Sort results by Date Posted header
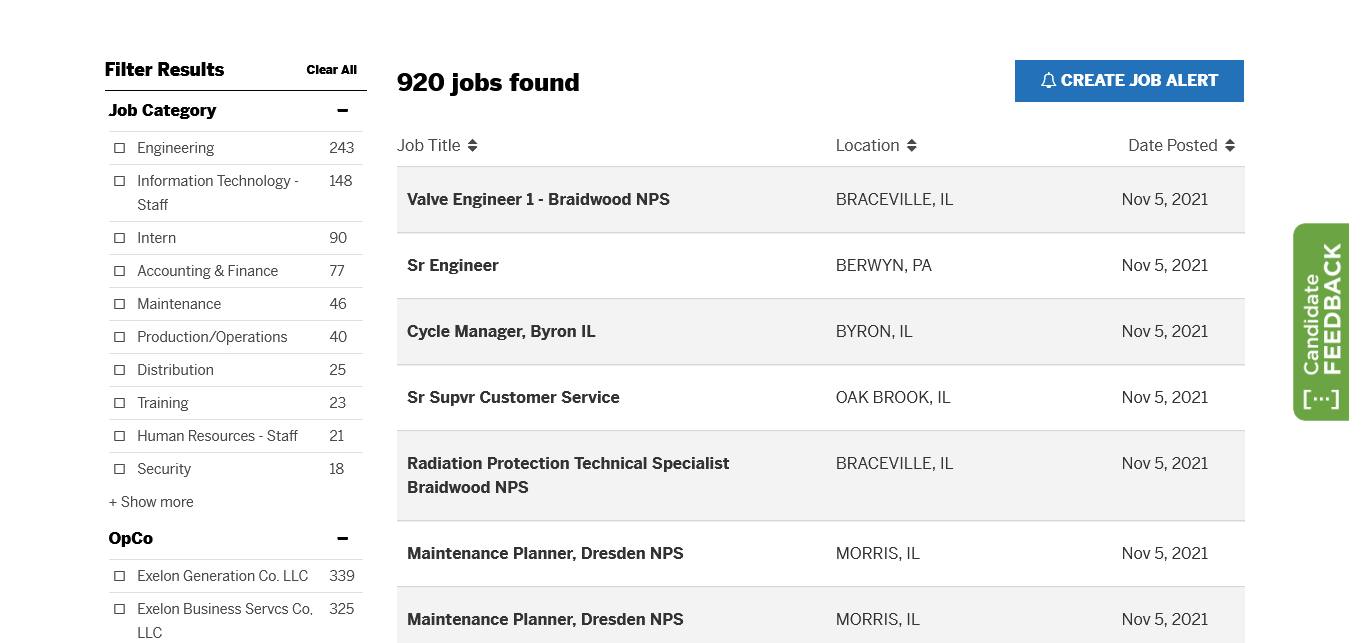 1172,146
